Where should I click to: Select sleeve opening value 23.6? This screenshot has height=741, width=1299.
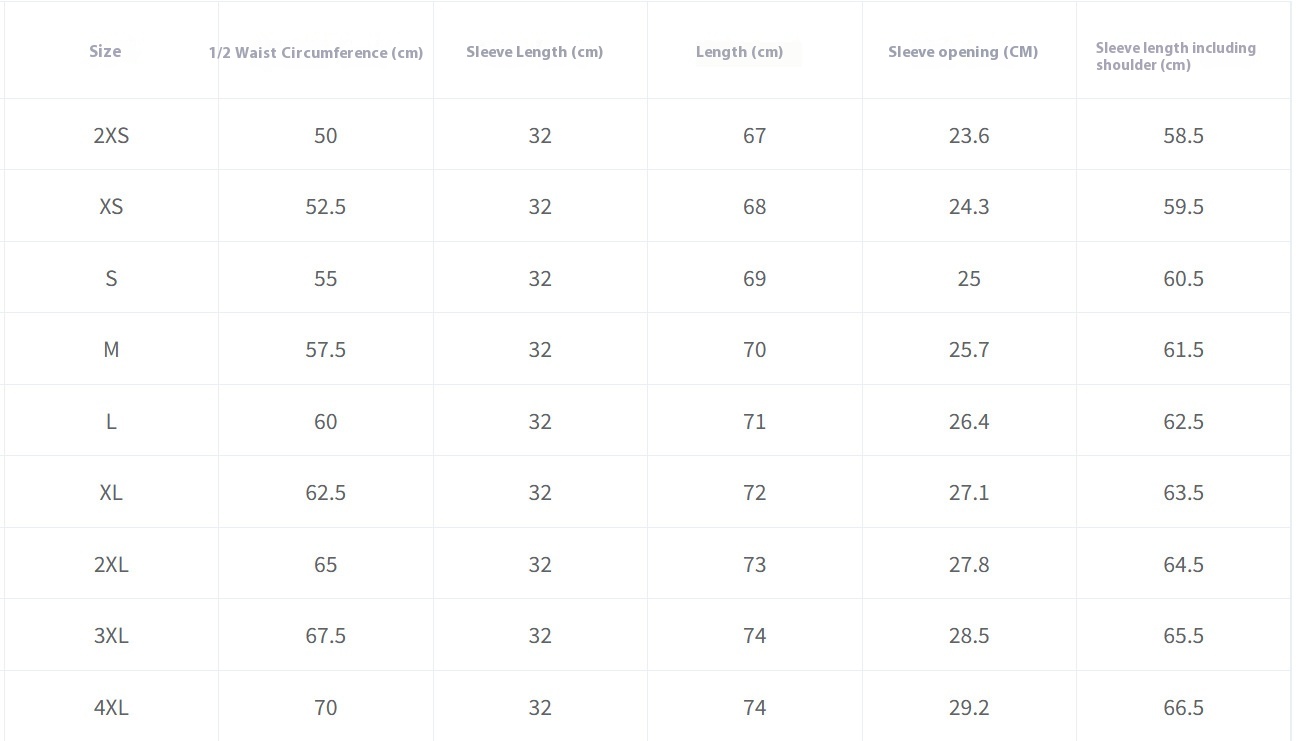click(969, 136)
